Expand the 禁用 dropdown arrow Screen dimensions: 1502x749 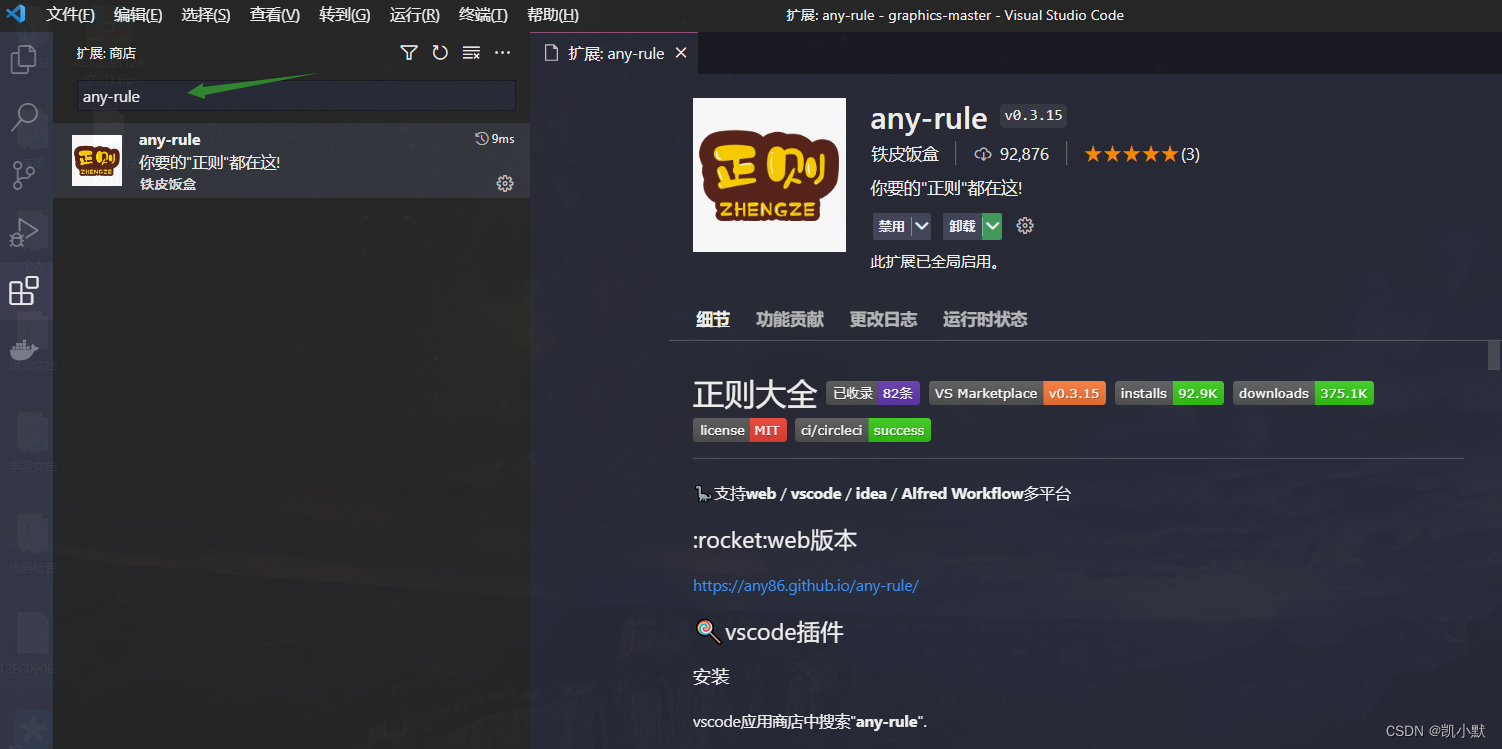point(921,226)
